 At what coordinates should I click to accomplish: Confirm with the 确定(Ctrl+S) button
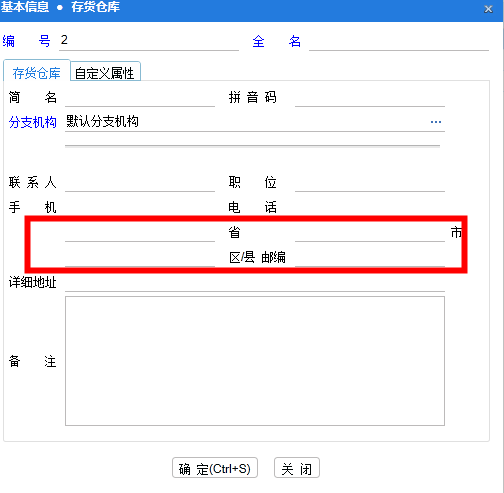click(215, 467)
